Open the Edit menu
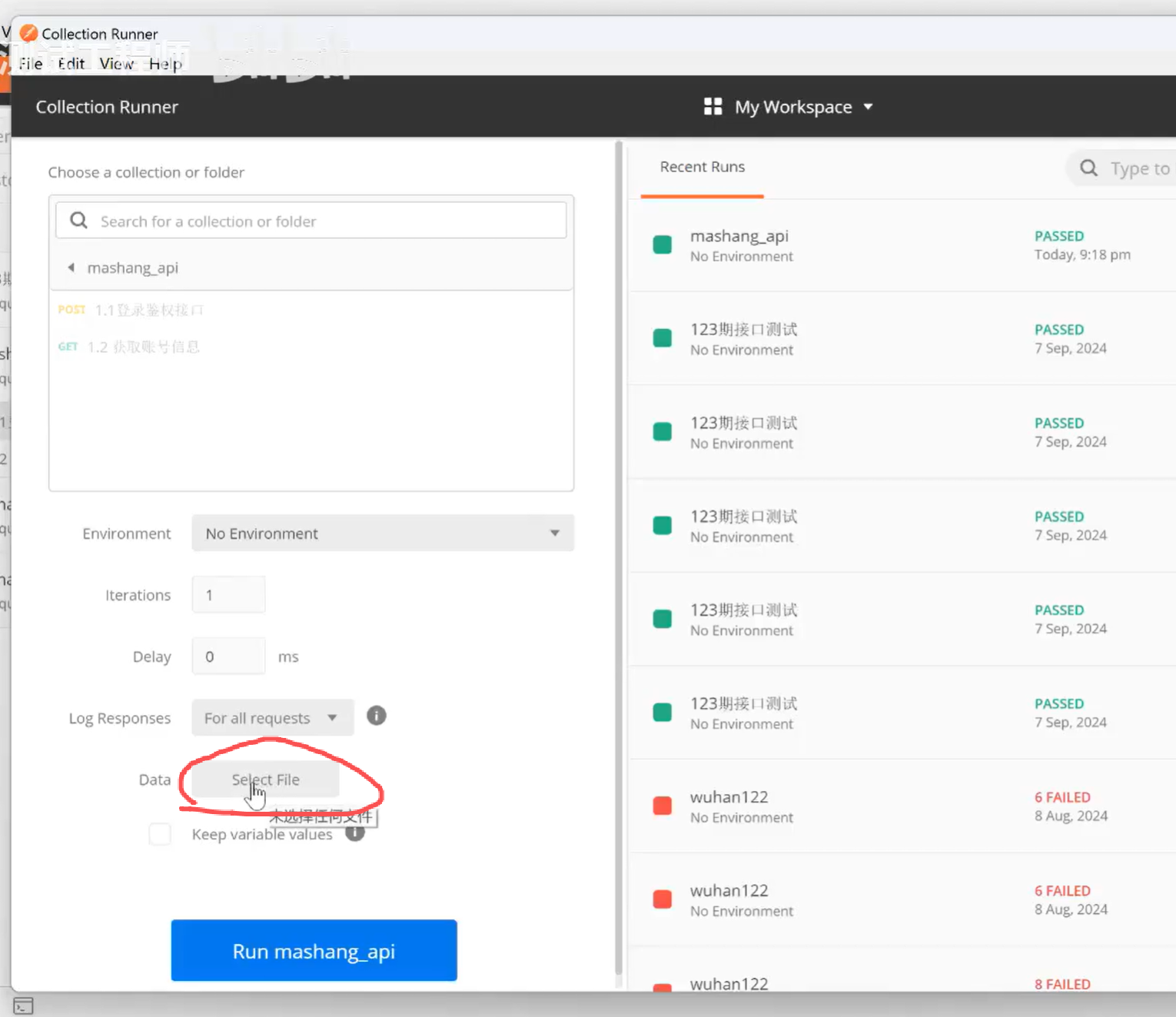This screenshot has height=1017, width=1176. [x=71, y=64]
